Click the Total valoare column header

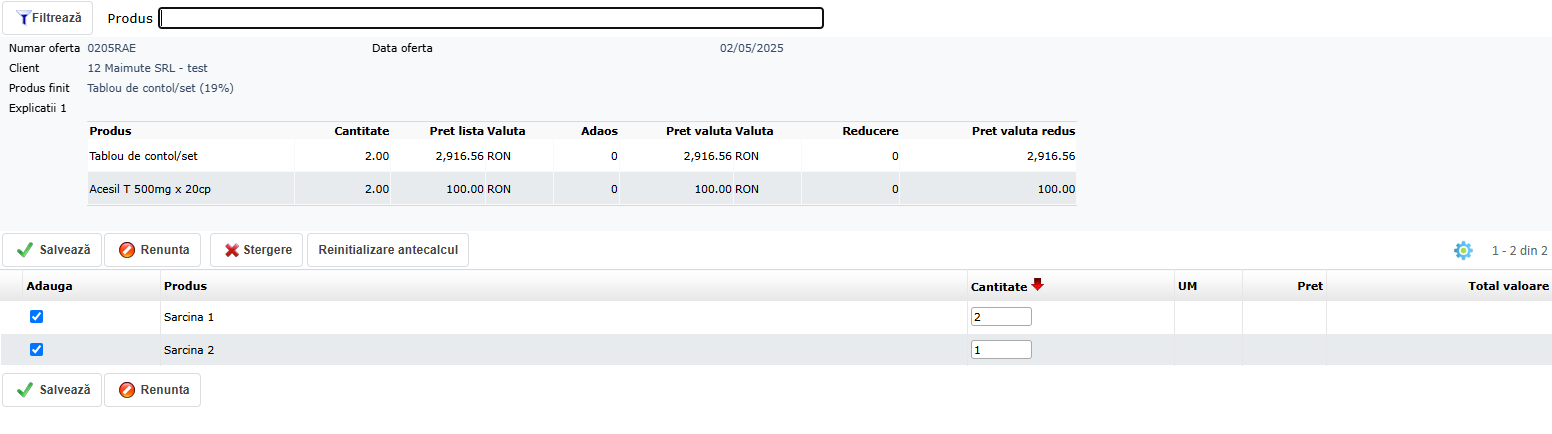click(1501, 286)
